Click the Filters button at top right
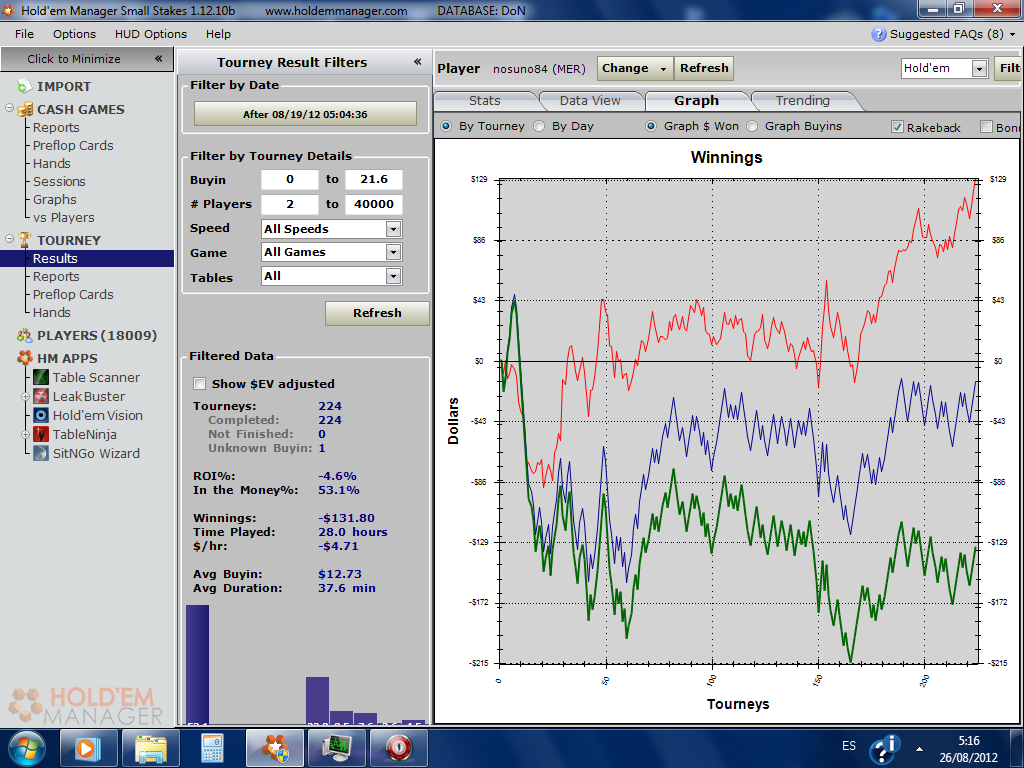The image size is (1024, 768). point(1008,68)
